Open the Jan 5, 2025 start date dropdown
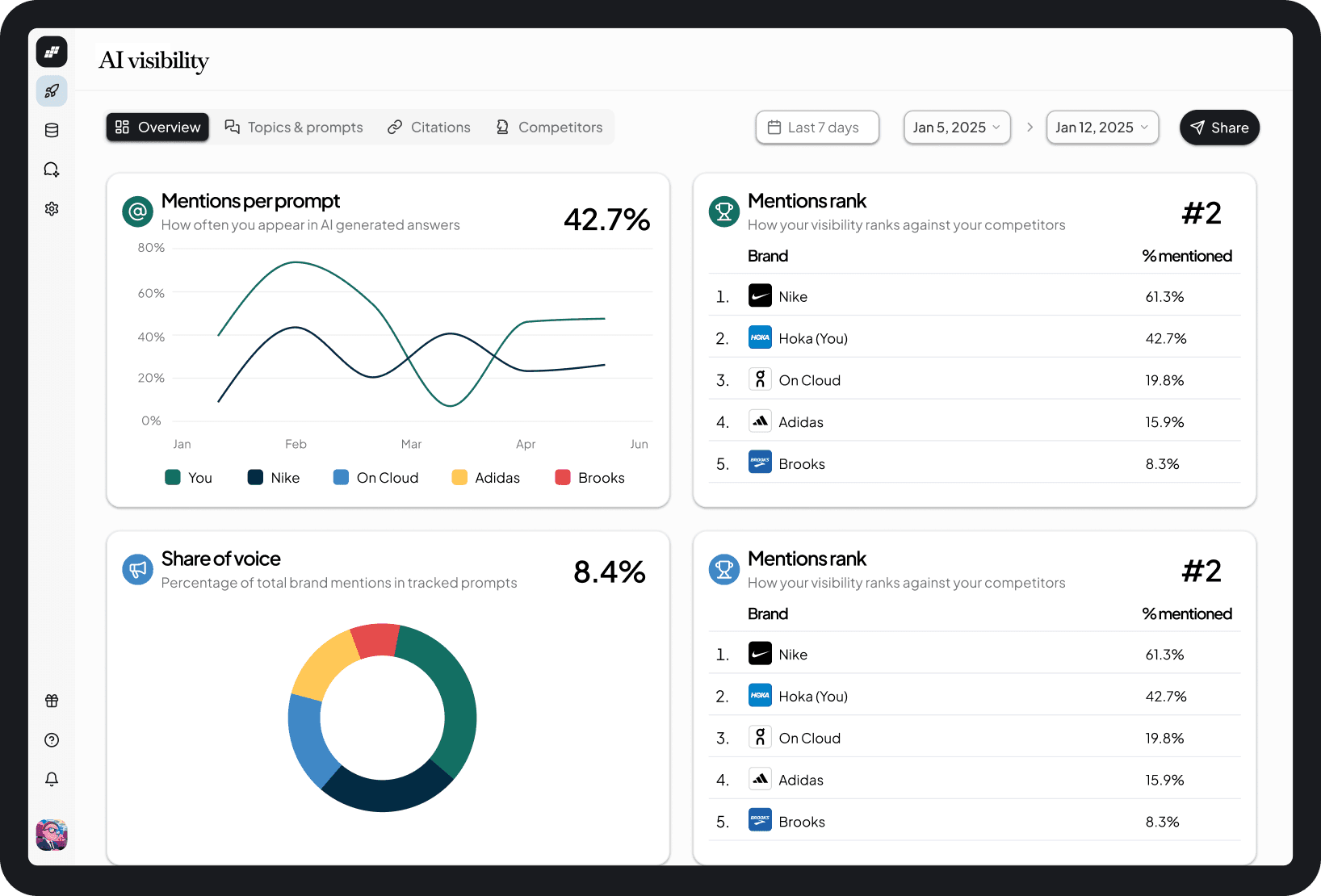The image size is (1321, 896). (x=957, y=128)
